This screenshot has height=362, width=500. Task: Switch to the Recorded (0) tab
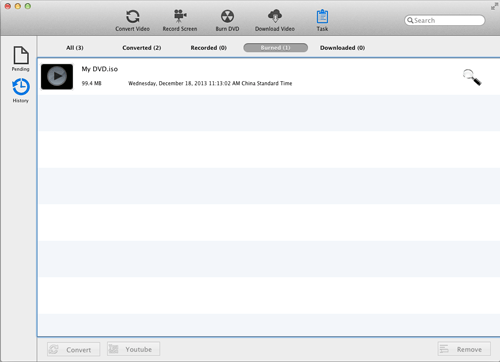click(209, 48)
